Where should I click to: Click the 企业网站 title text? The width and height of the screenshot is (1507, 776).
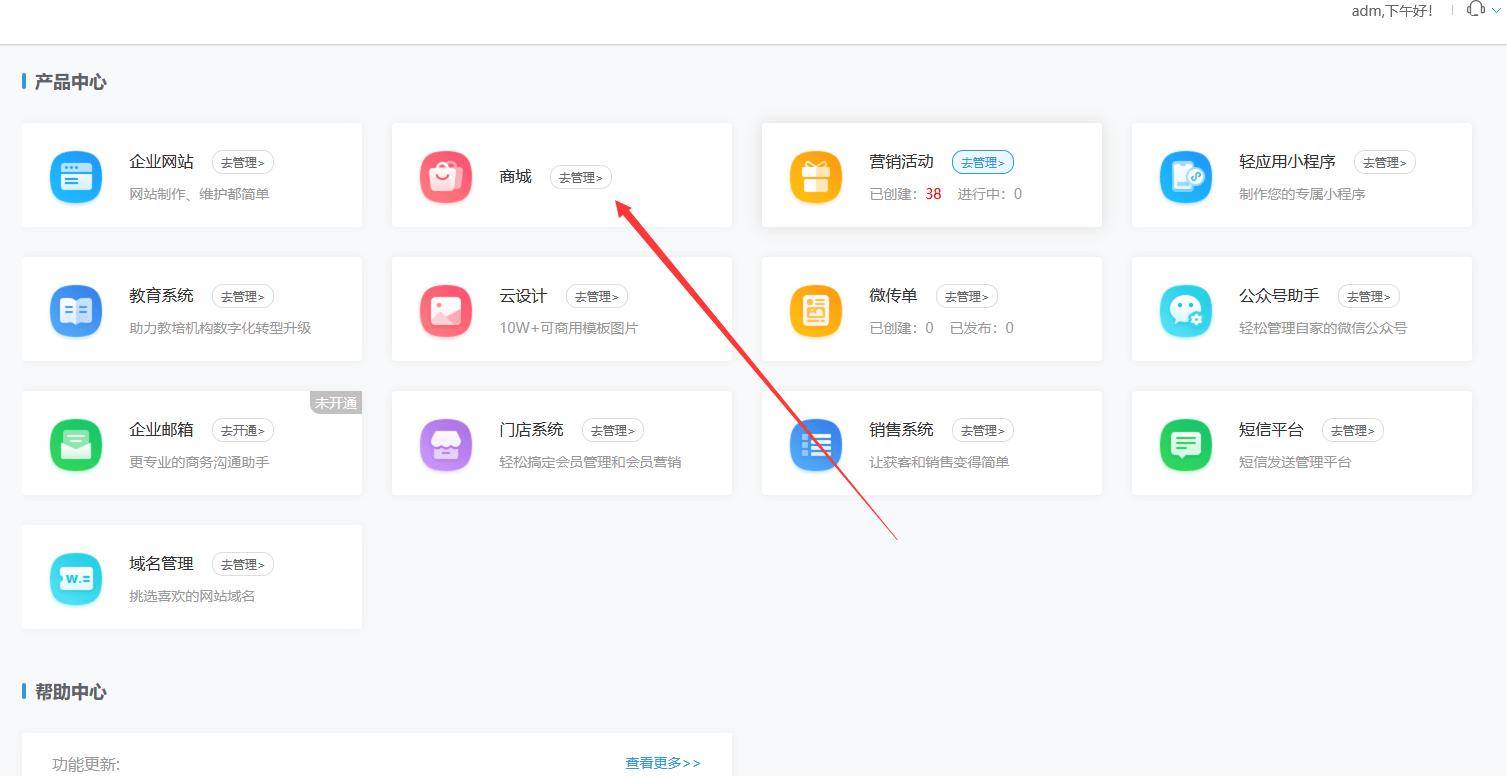pyautogui.click(x=161, y=161)
